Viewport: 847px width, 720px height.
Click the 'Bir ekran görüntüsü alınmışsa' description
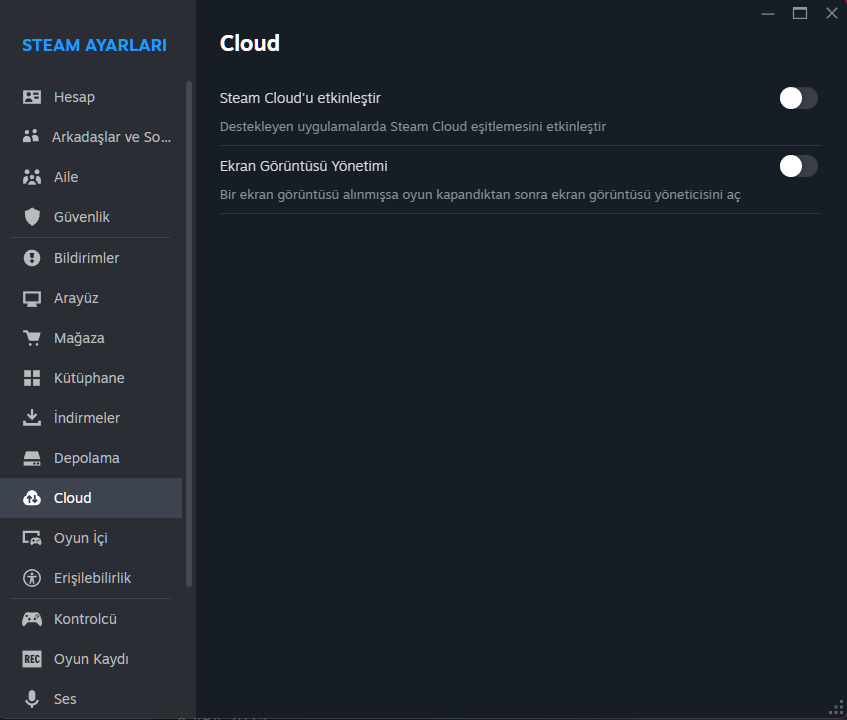click(x=480, y=194)
